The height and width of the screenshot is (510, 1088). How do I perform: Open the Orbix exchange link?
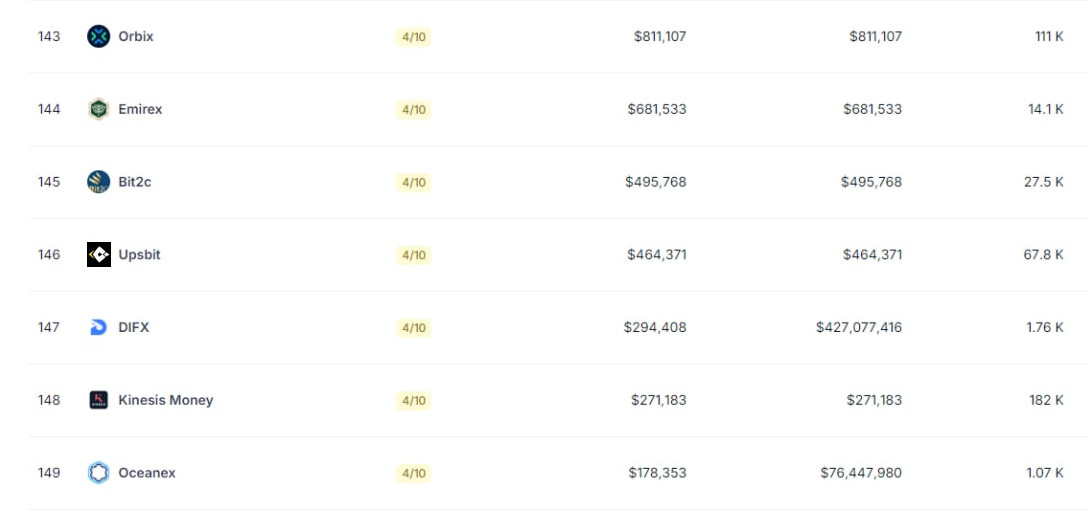[136, 36]
